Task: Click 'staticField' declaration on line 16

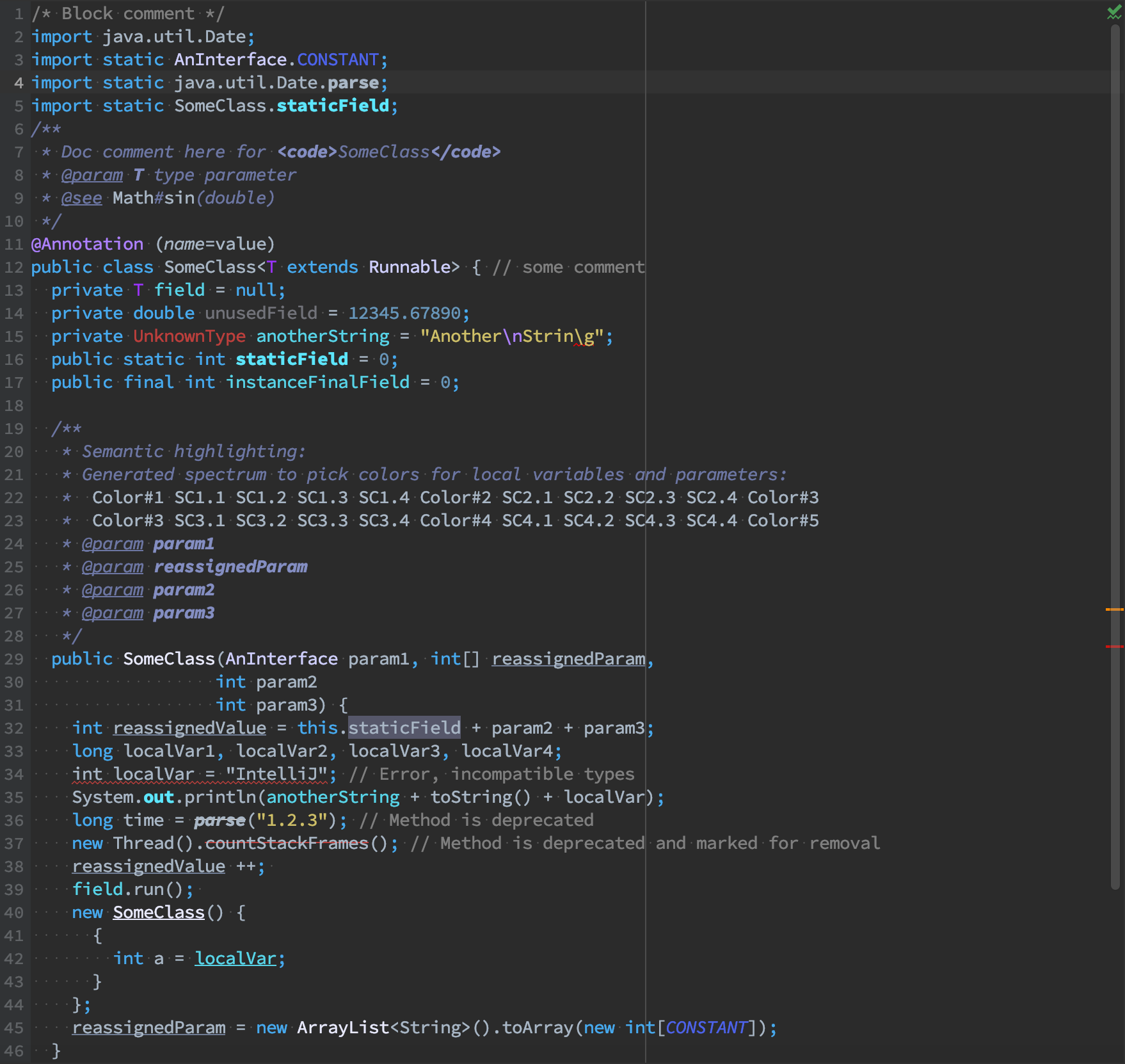Action: (292, 360)
